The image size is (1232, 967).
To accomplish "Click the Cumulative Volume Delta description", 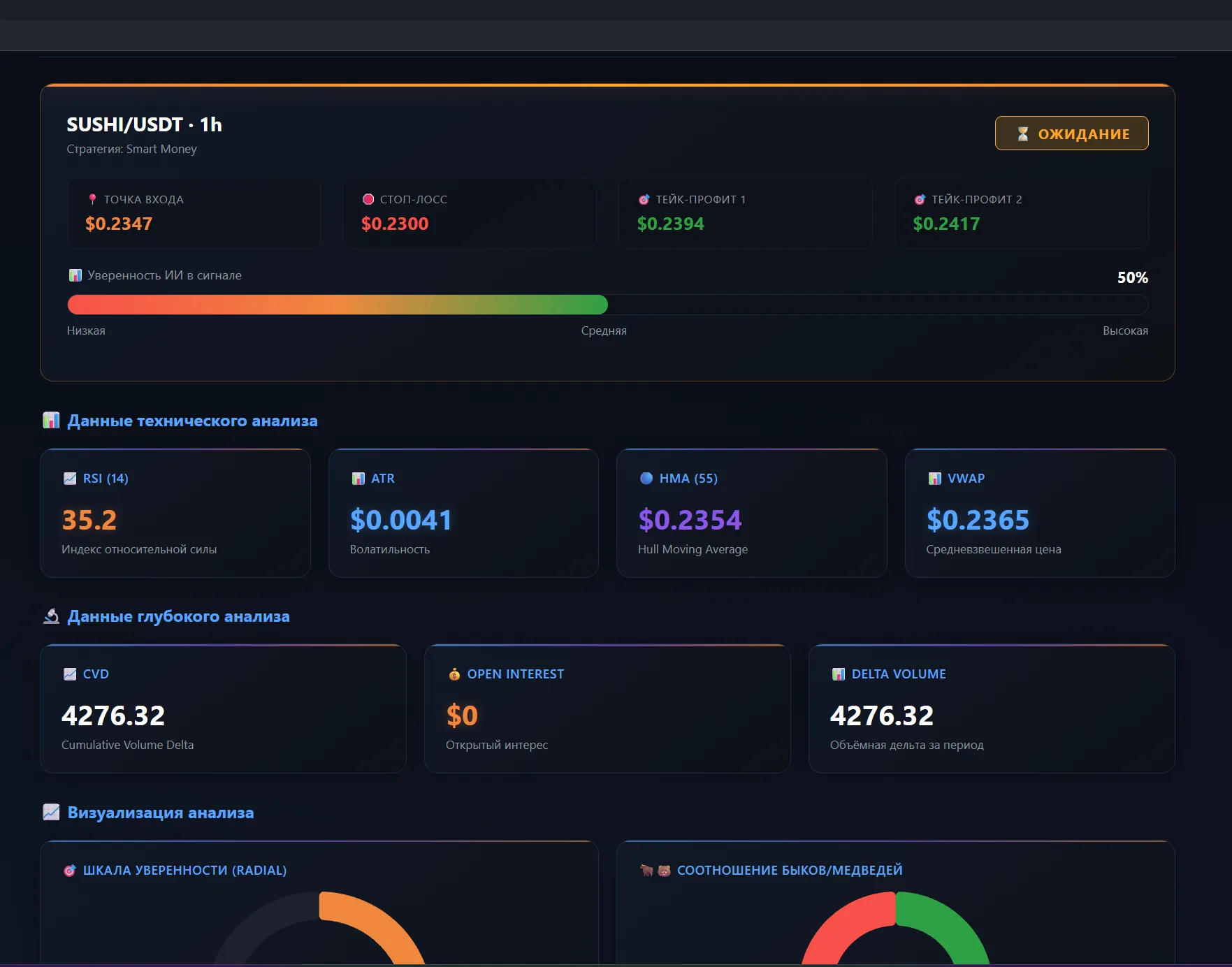I will tap(127, 745).
